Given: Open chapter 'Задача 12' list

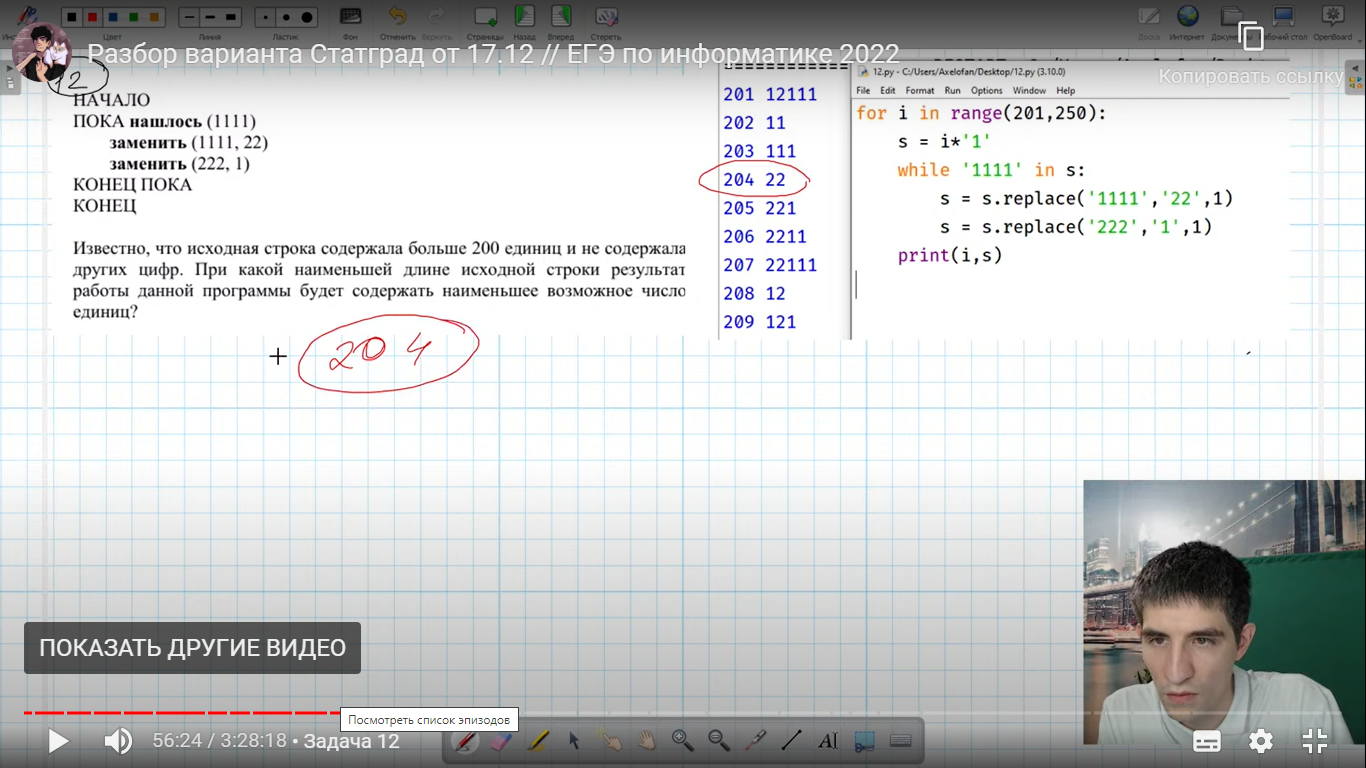Looking at the screenshot, I should click(x=351, y=741).
